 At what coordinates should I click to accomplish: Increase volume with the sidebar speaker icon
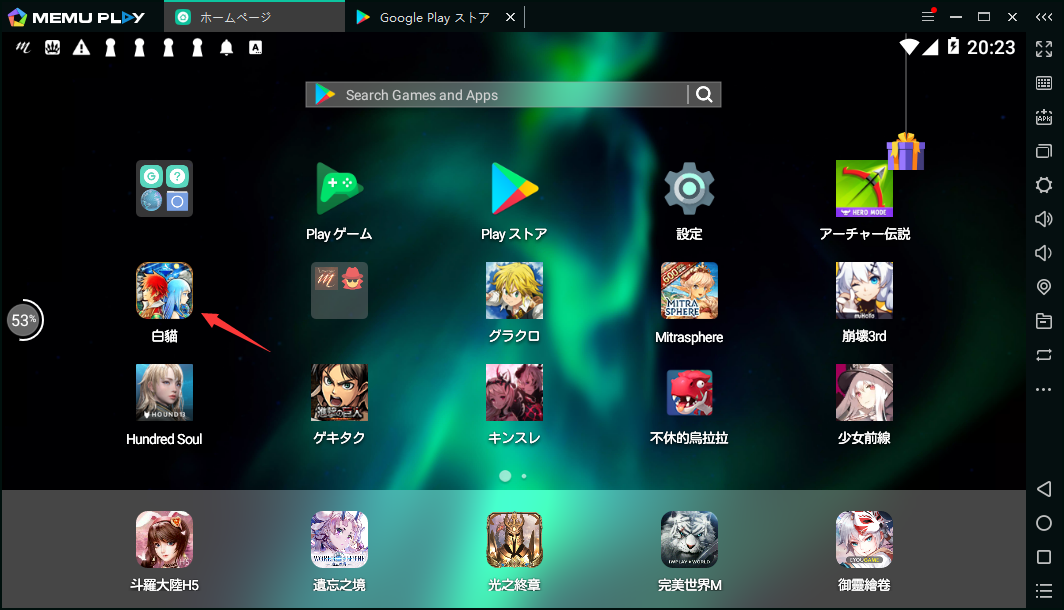click(1044, 219)
